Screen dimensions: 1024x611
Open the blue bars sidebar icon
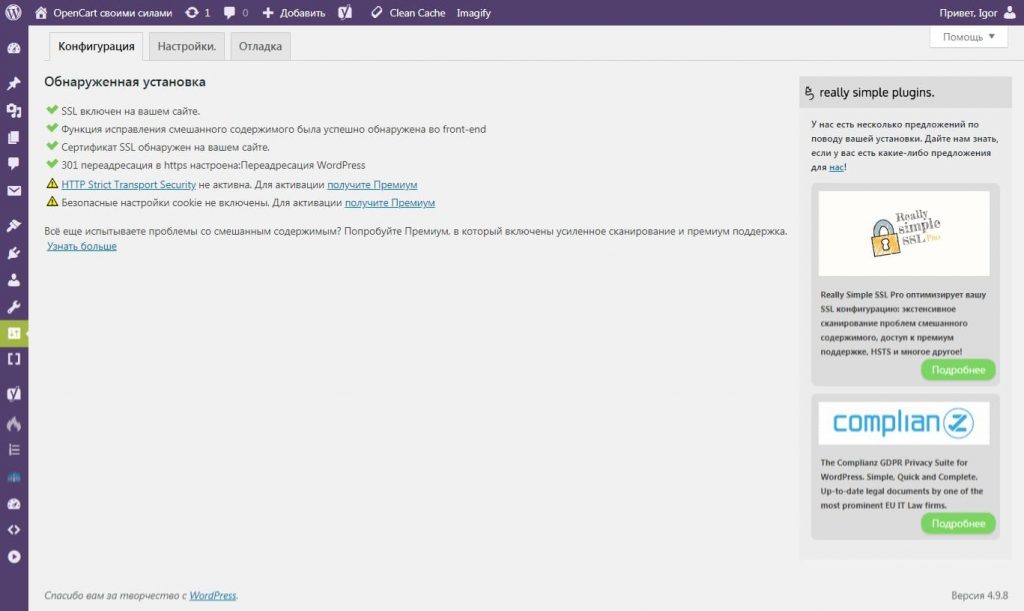coord(14,477)
